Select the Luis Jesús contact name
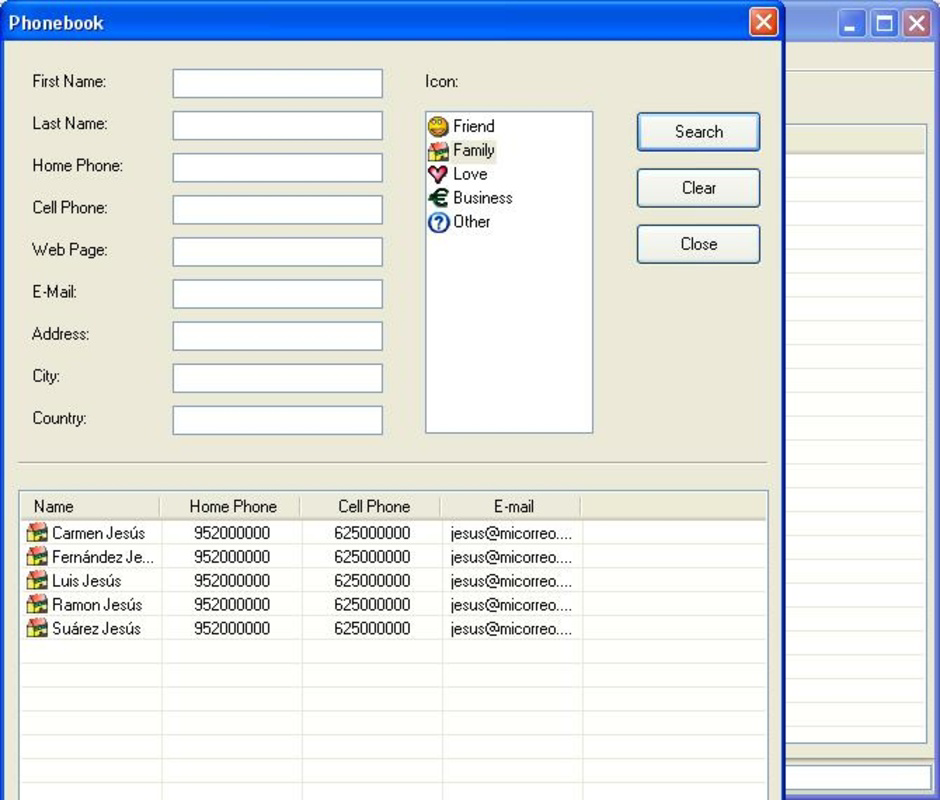 [x=86, y=581]
